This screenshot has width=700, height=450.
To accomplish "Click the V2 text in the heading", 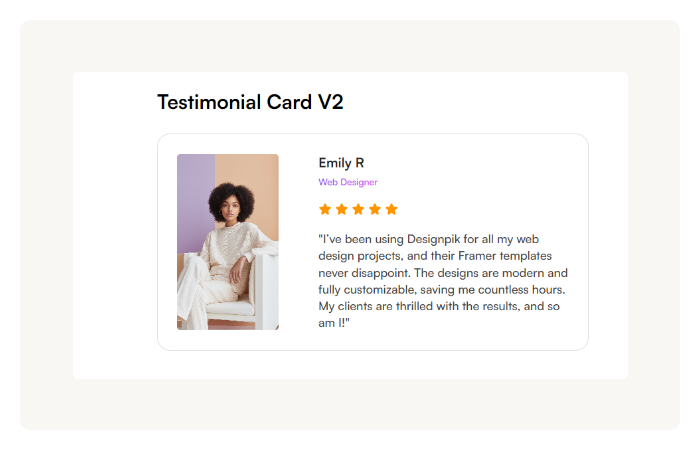I will click(x=331, y=102).
